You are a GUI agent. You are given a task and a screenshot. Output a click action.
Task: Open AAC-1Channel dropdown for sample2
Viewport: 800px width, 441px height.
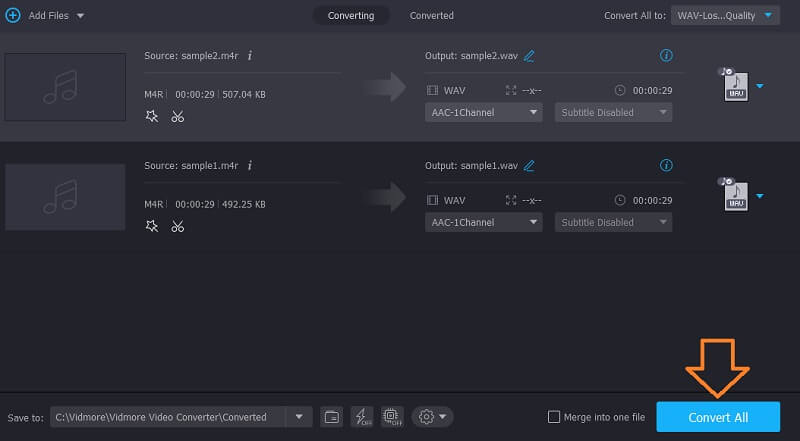483,113
